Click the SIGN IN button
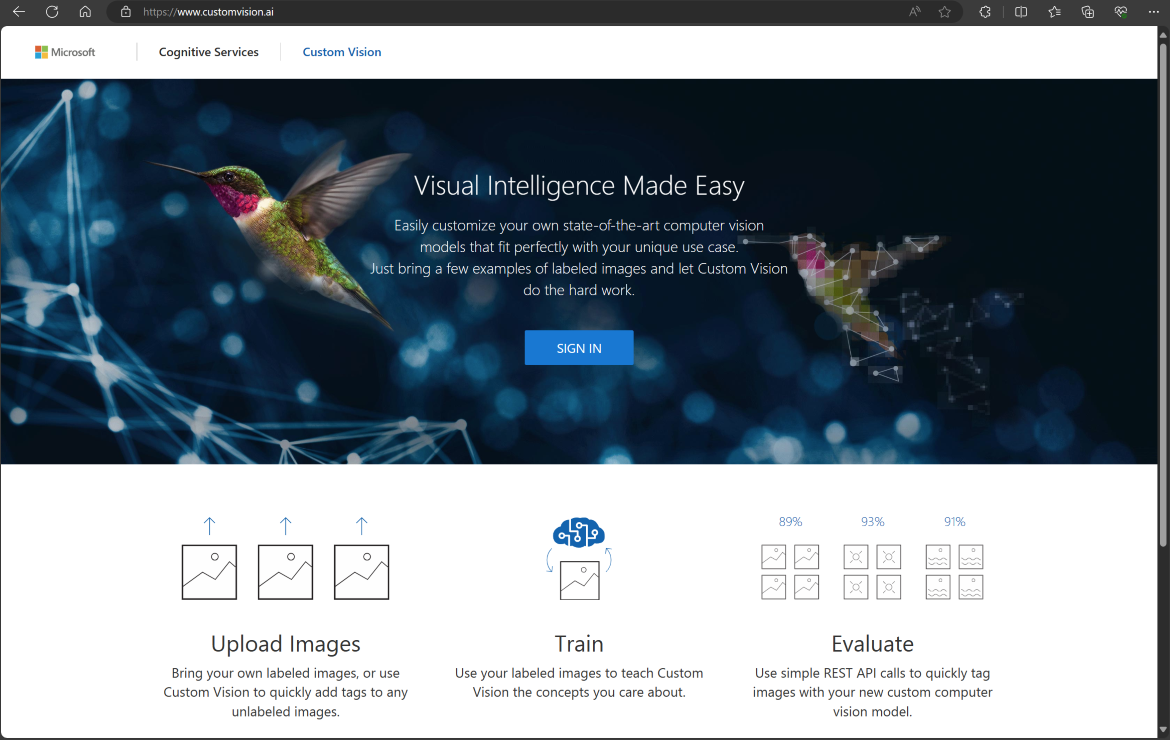Screen dimensions: 1170x740 579,348
